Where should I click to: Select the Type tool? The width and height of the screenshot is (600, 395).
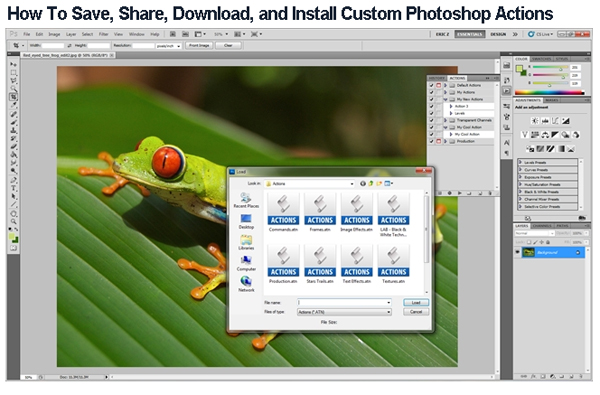13,188
